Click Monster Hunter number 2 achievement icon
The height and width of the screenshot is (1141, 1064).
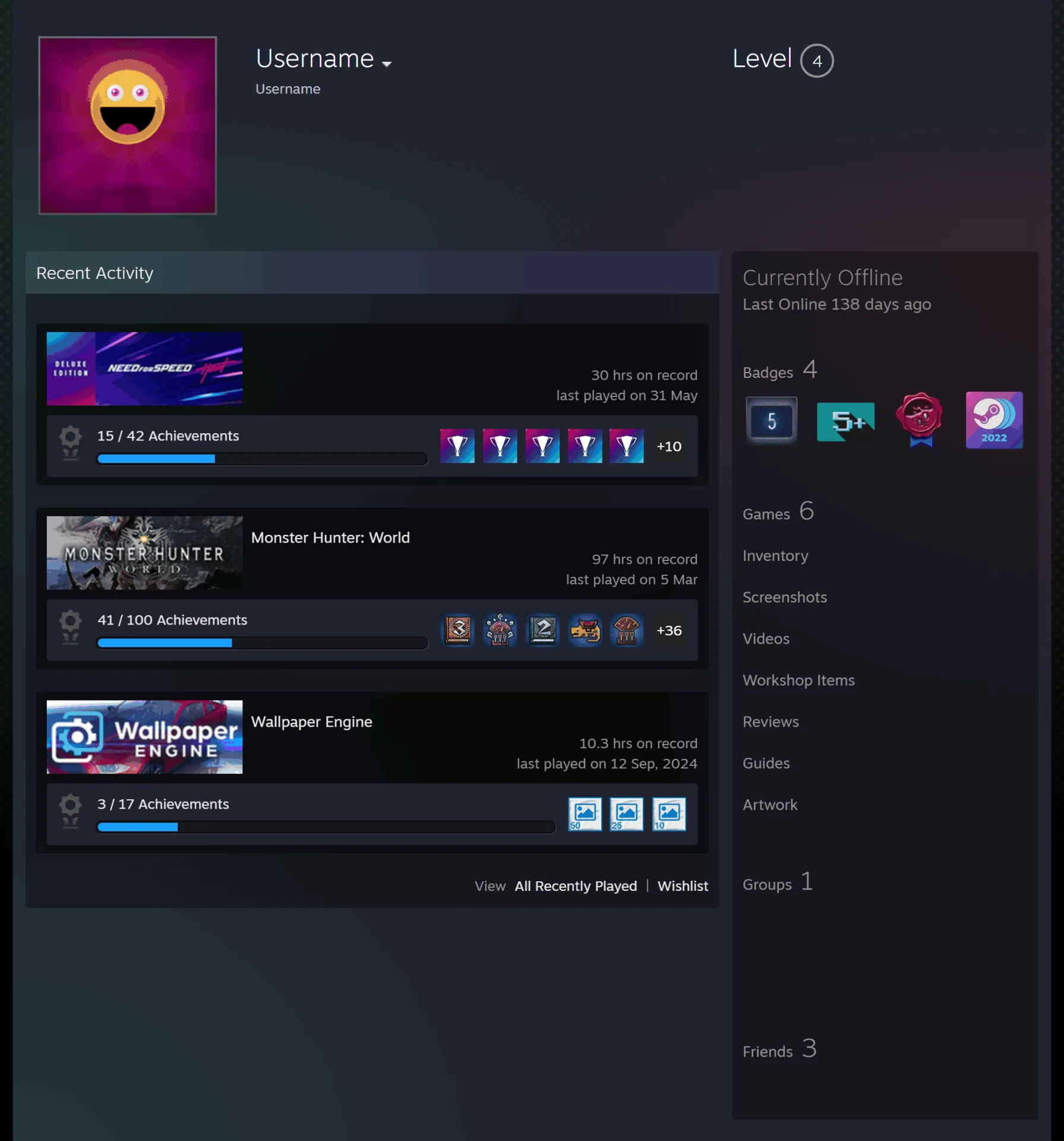click(x=542, y=630)
